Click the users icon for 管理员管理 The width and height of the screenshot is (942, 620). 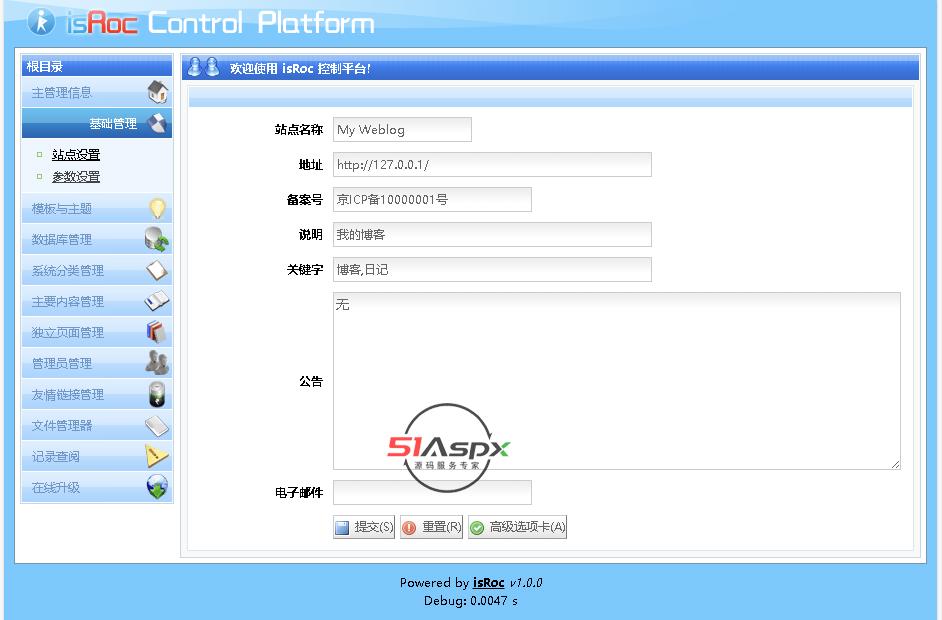tap(157, 363)
